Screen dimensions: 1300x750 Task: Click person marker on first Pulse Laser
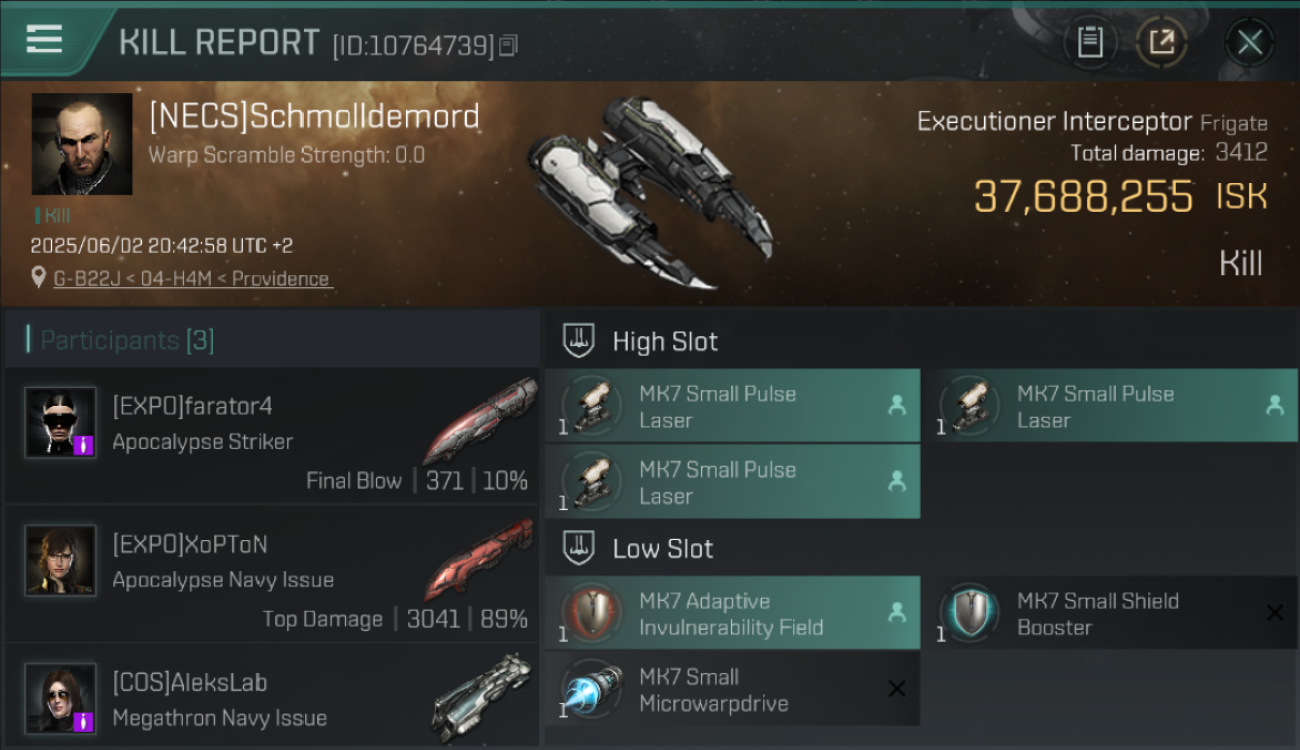897,405
